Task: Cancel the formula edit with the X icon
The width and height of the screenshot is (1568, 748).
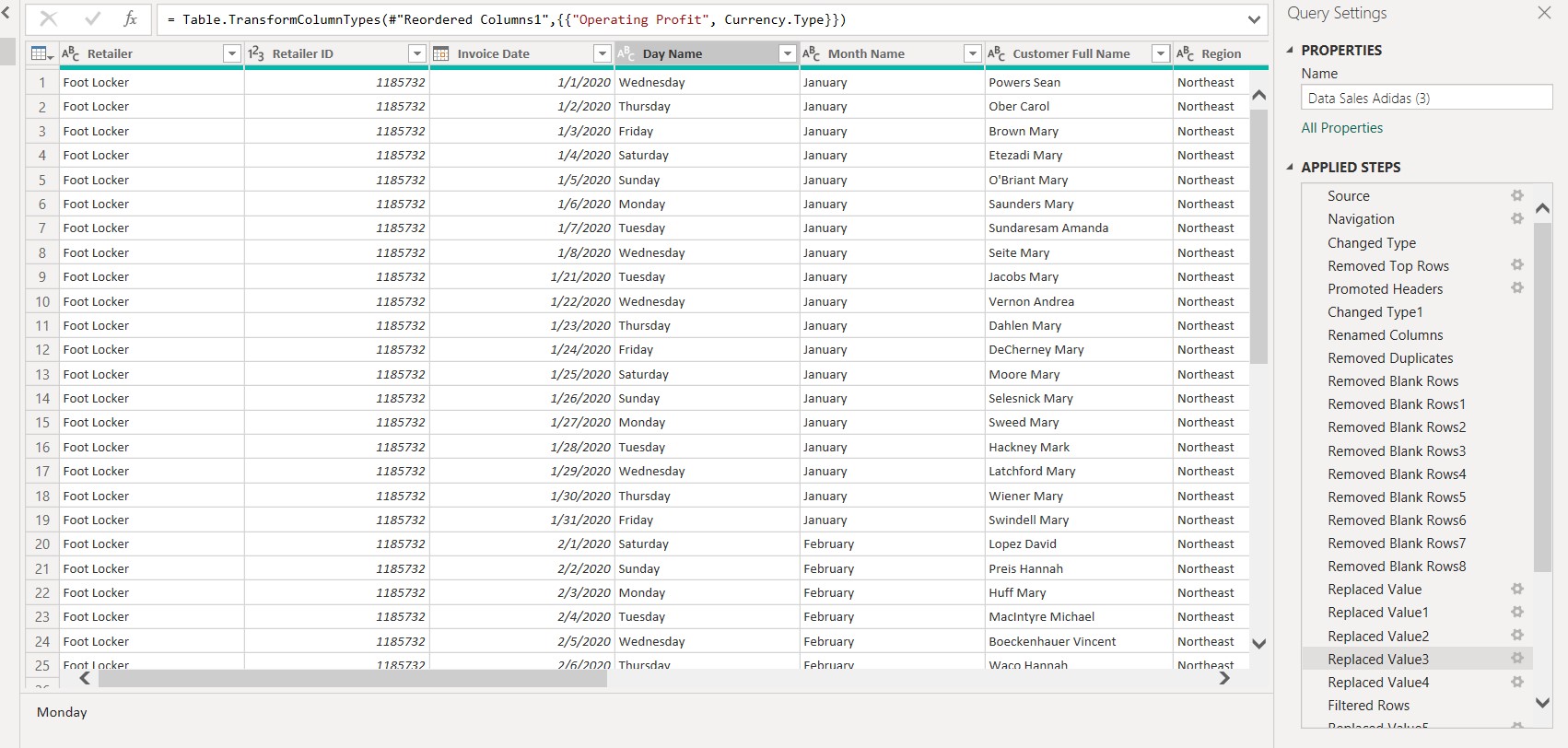Action: pyautogui.click(x=49, y=19)
